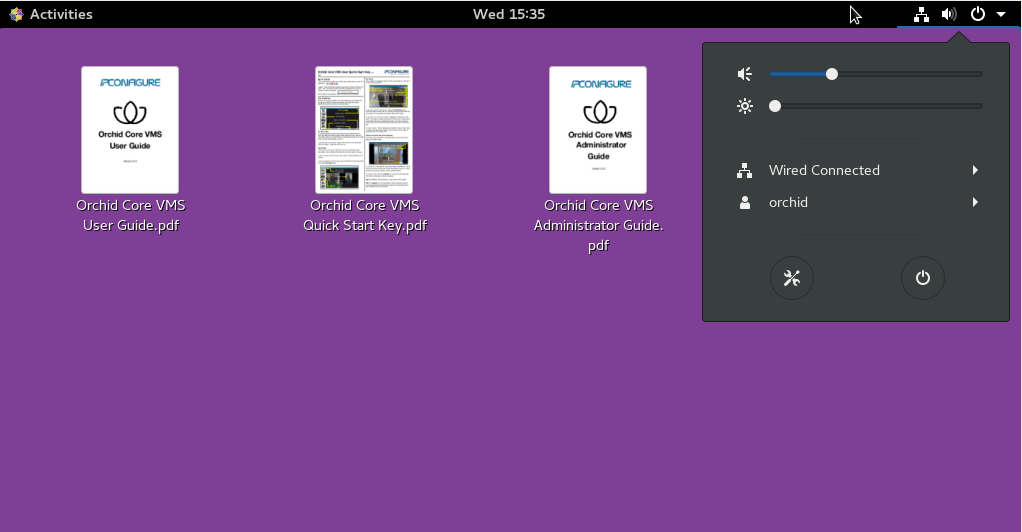Click the 'Orchid Core VMS Quick Start Key.pdf' label

coord(365,215)
